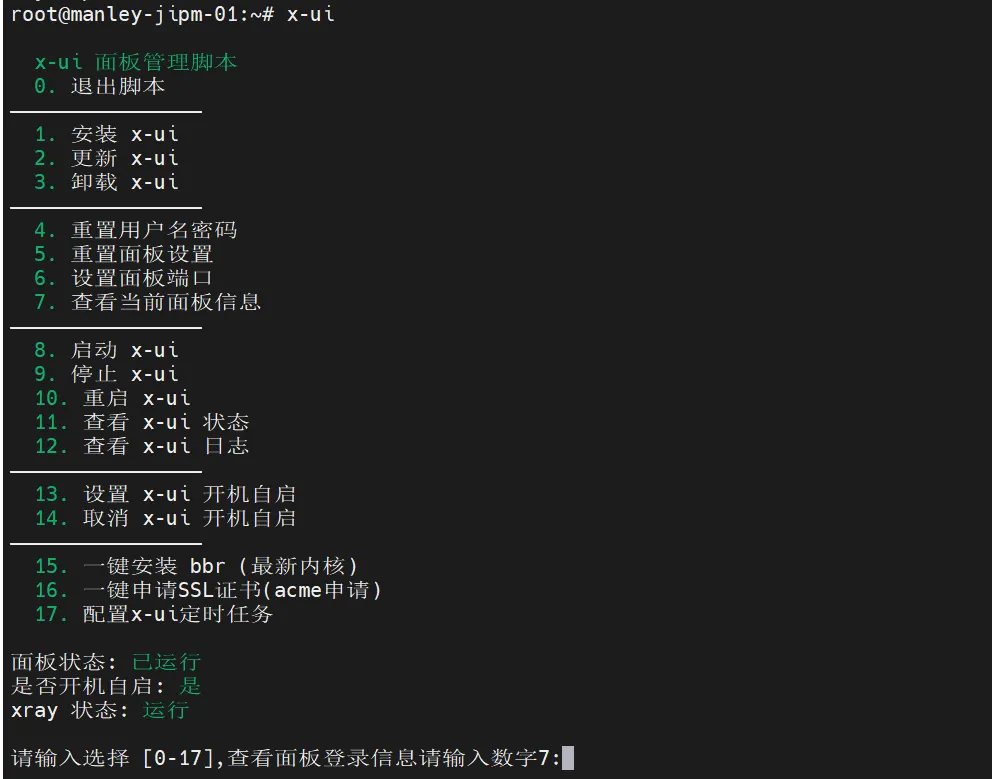Select '9. 停止 x-ui' stop entry
992x779 pixels.
[106, 374]
